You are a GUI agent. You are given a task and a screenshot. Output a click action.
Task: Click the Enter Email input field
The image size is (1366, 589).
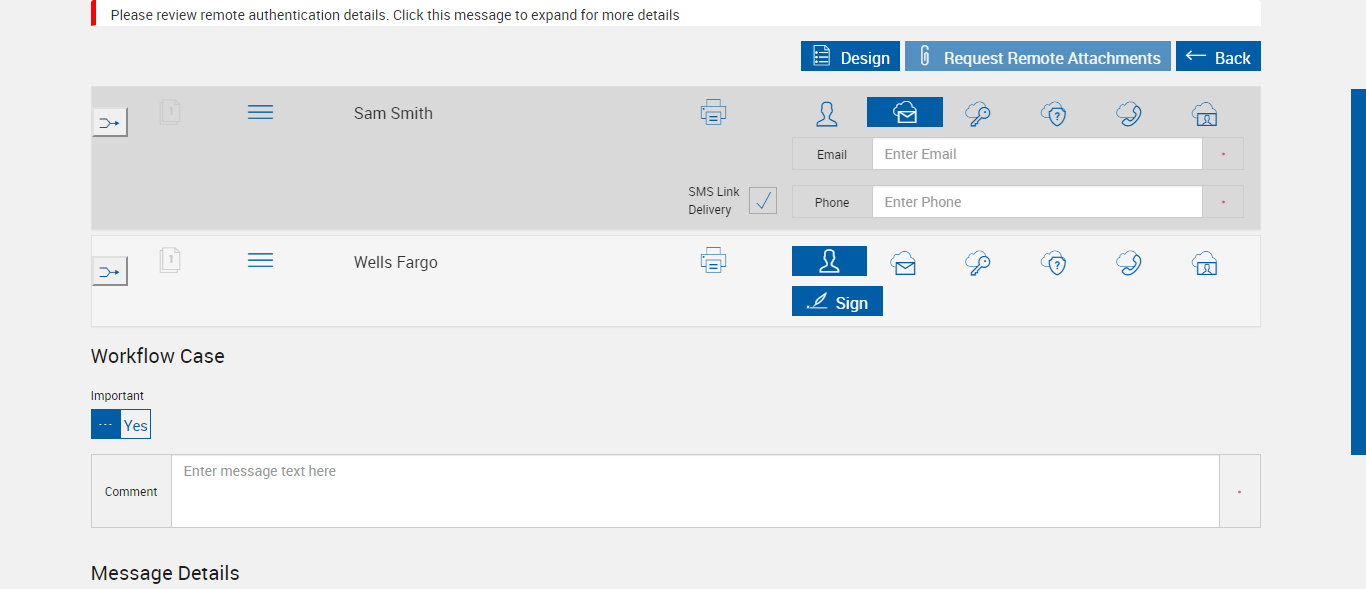tap(1036, 154)
